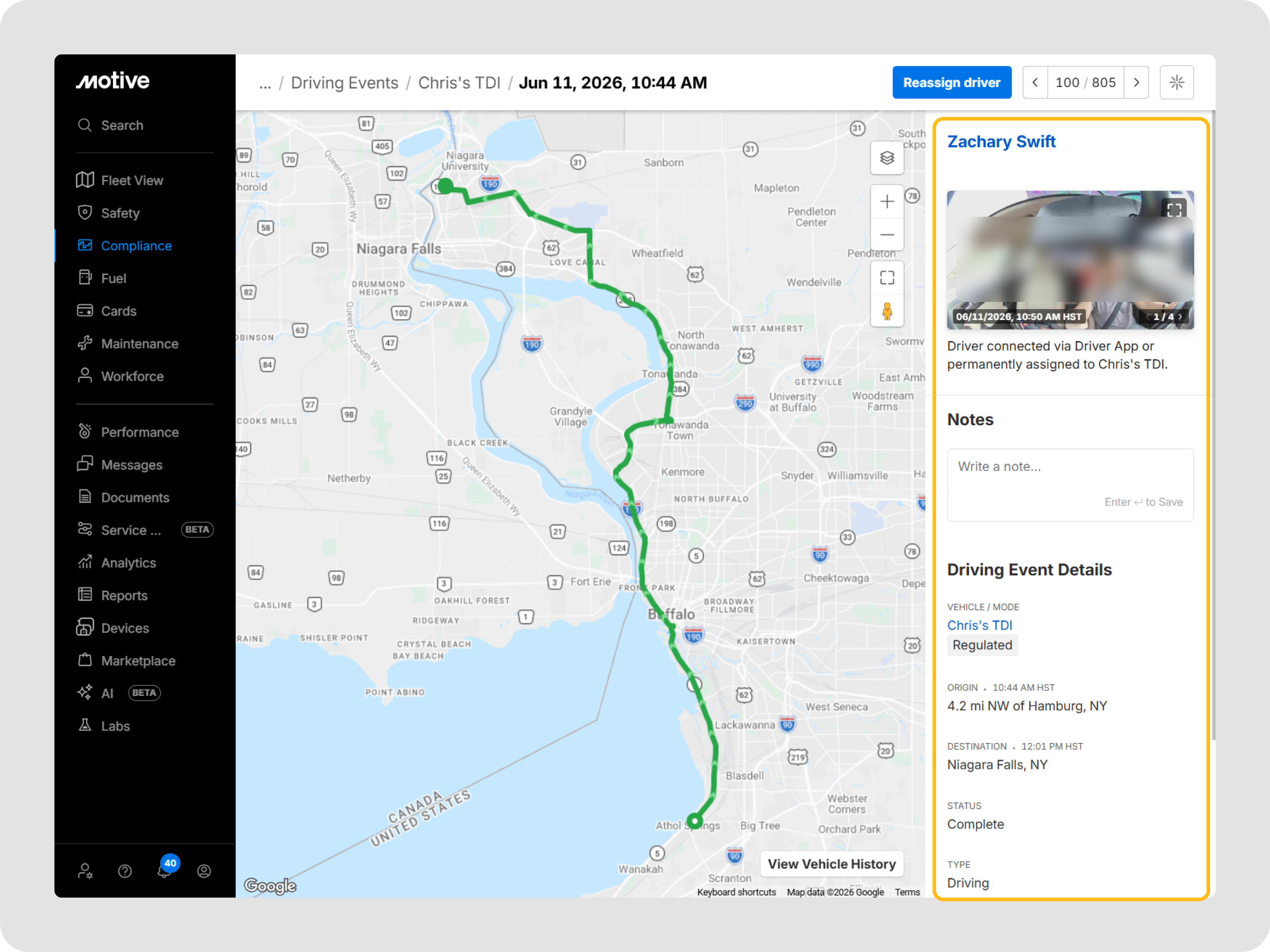
Task: Go to Driving Events breadcrumb
Action: click(x=344, y=83)
